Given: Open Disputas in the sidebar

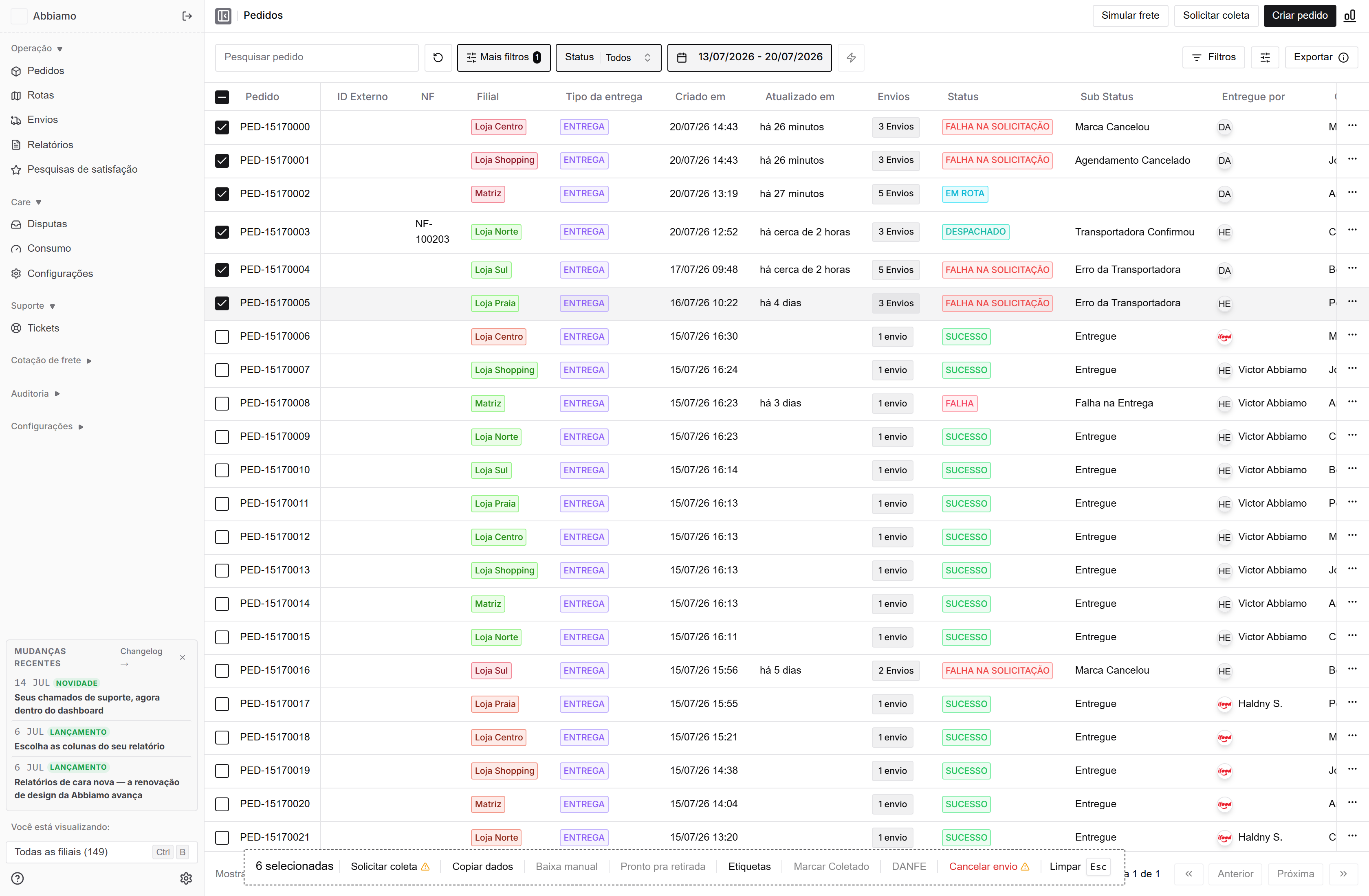Looking at the screenshot, I should click(46, 224).
